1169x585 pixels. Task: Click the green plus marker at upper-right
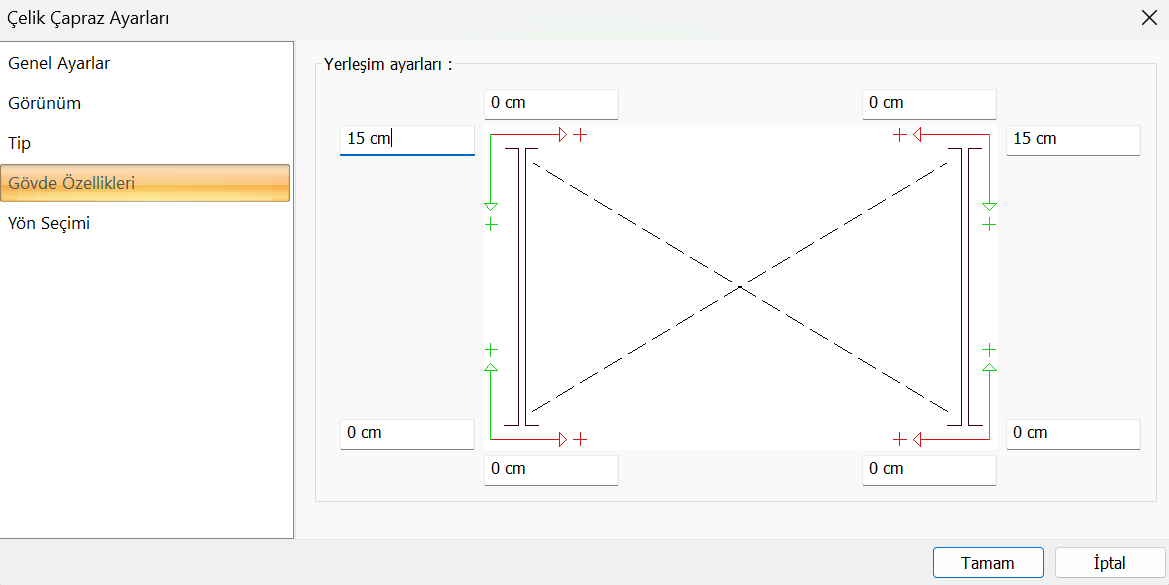tap(989, 225)
